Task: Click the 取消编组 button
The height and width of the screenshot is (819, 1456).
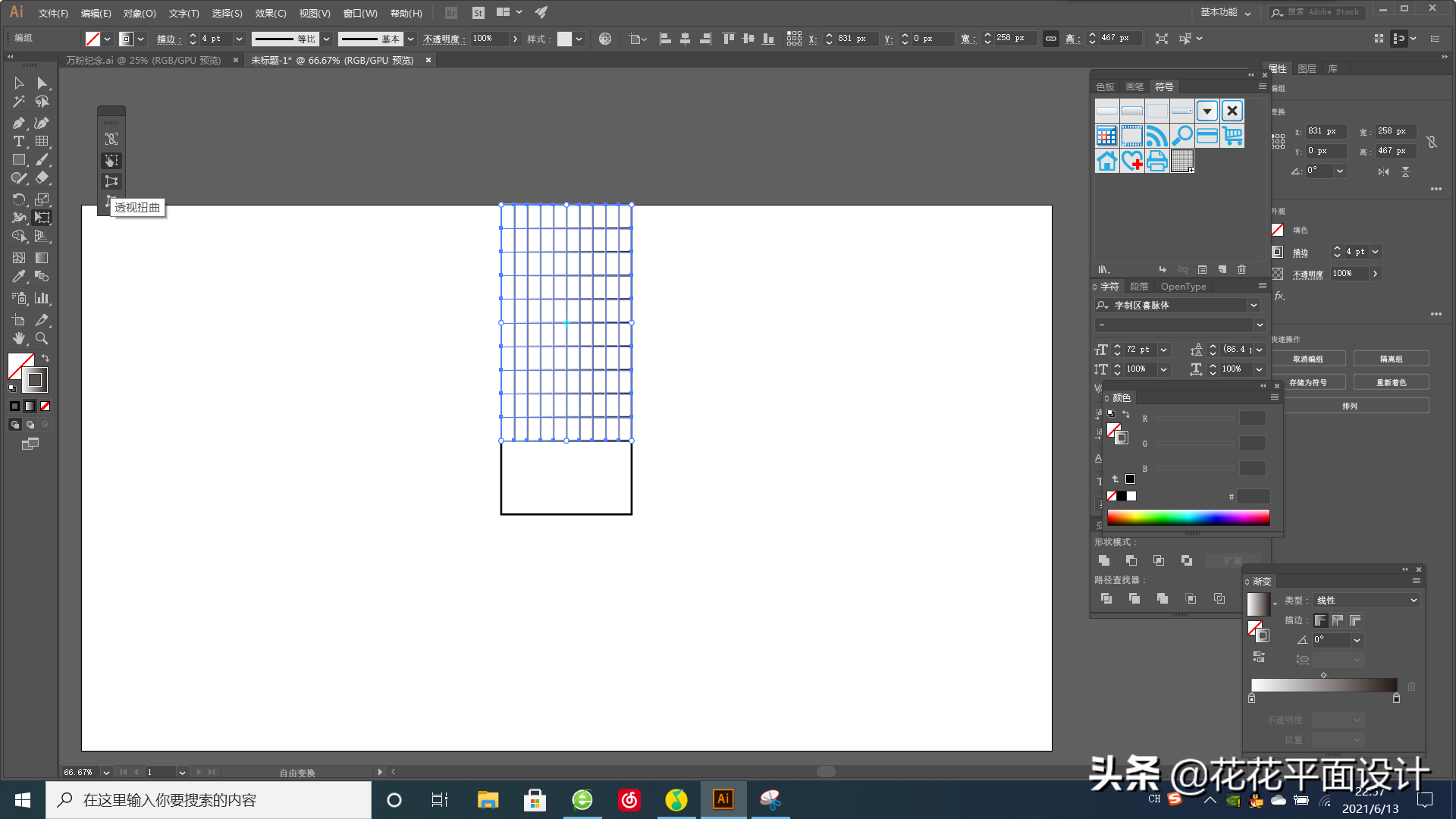Action: coord(1308,359)
